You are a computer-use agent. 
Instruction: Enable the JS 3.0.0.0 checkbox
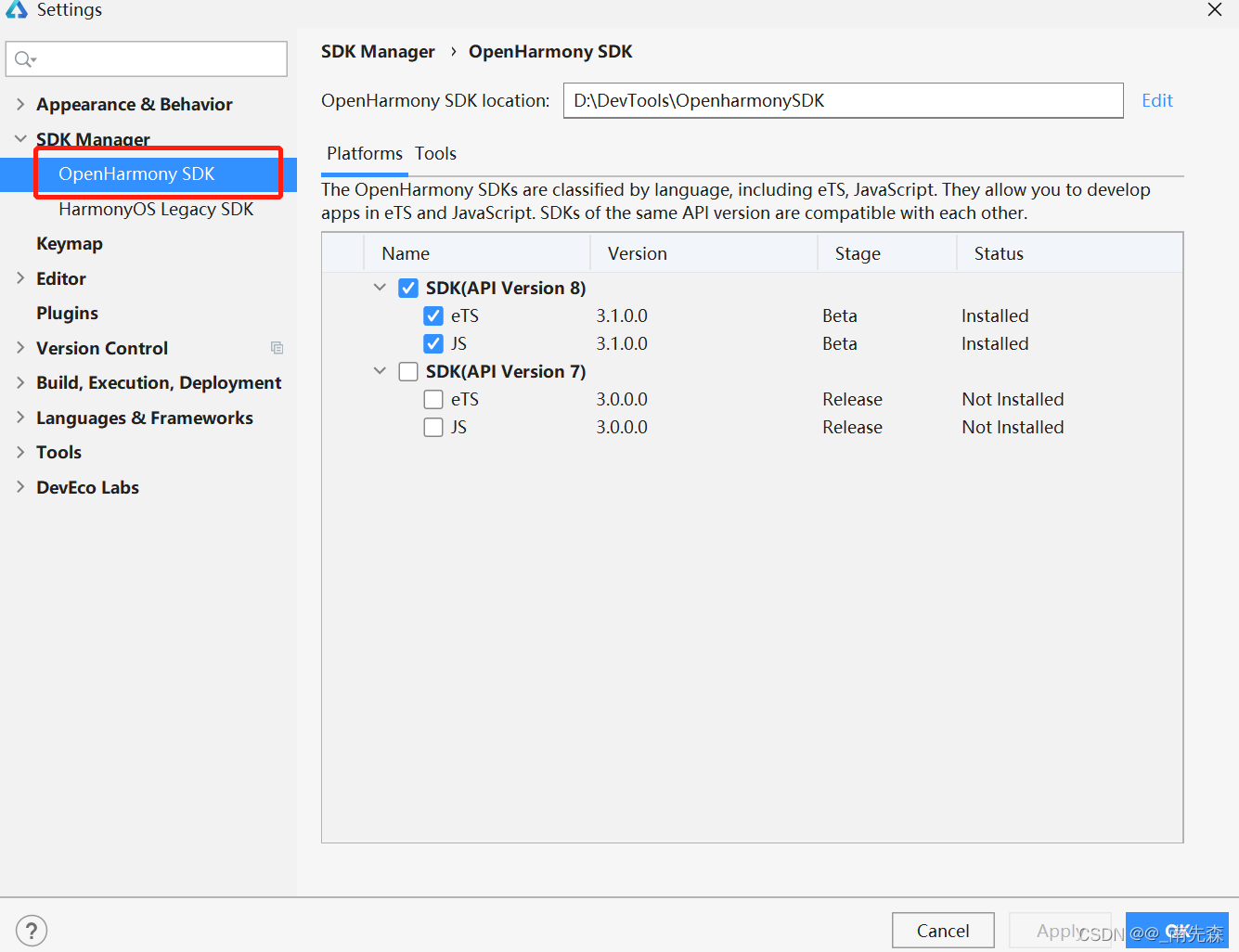pyautogui.click(x=433, y=428)
